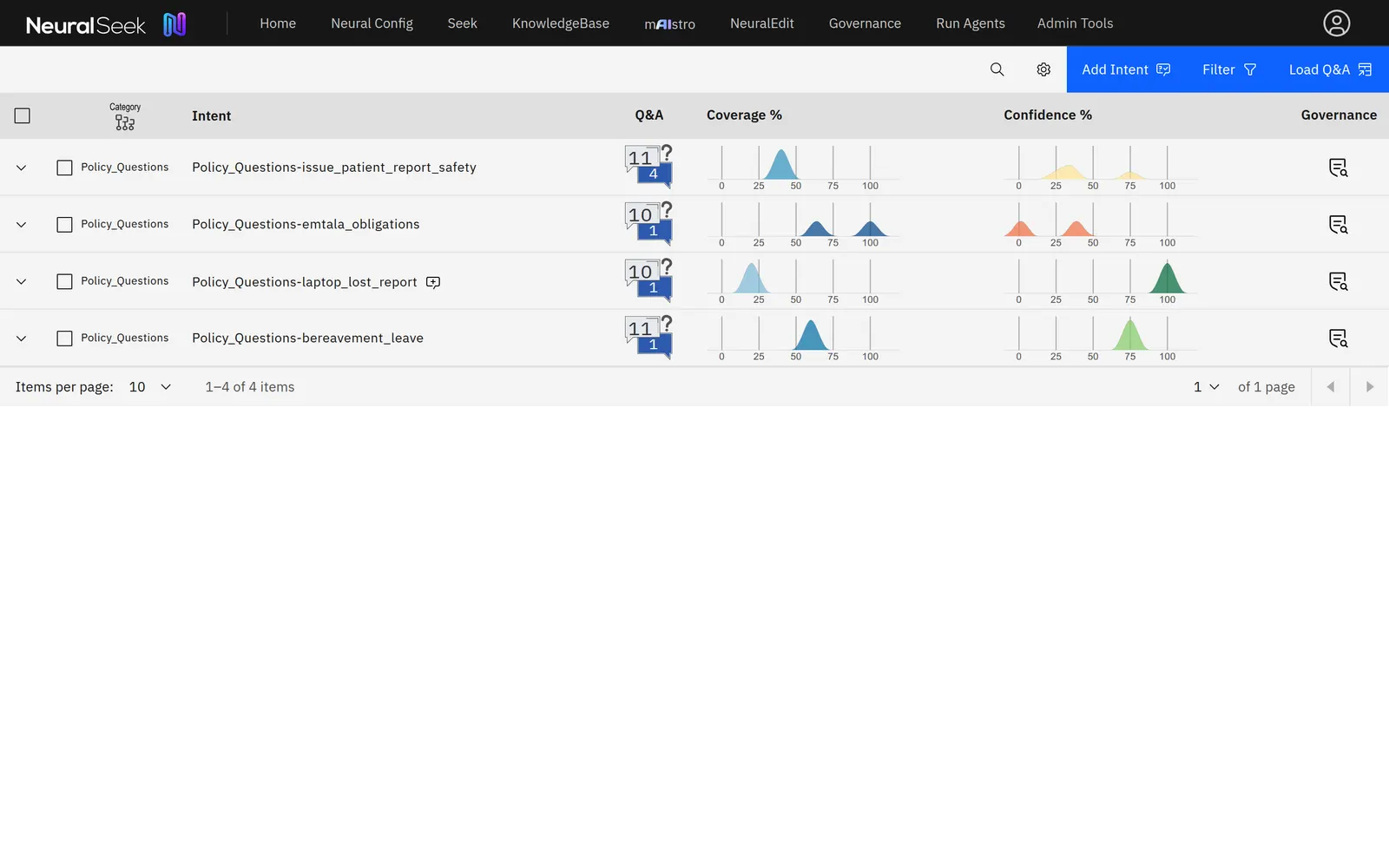The image size is (1389, 868).
Task: Check the bereavement_leave row checkbox
Action: pyautogui.click(x=64, y=339)
